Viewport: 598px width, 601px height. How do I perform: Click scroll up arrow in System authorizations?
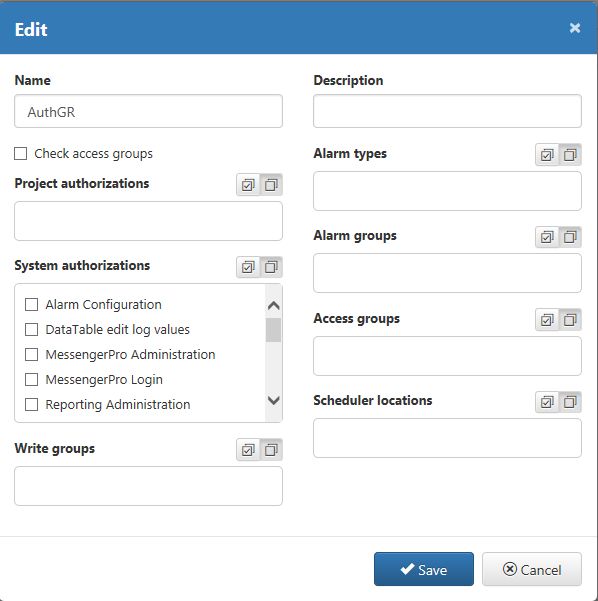click(x=274, y=305)
